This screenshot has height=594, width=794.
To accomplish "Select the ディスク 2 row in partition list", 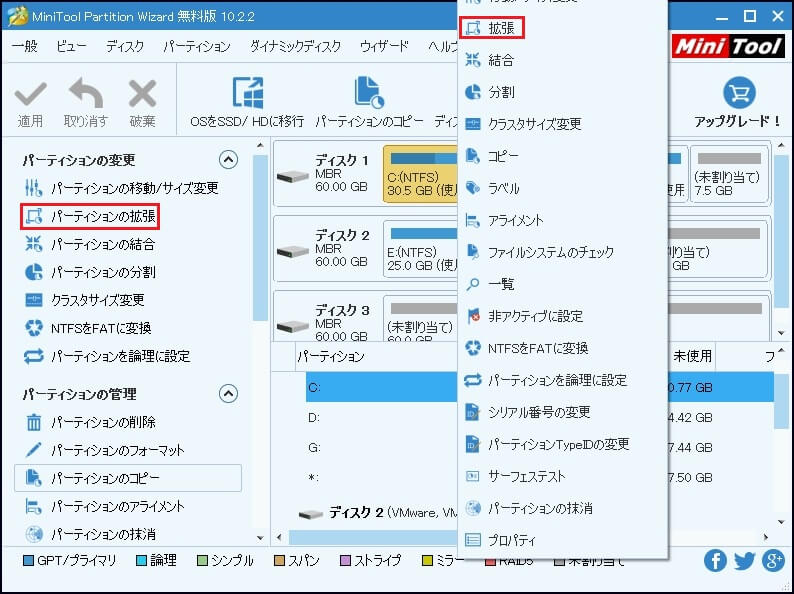I will point(379,513).
